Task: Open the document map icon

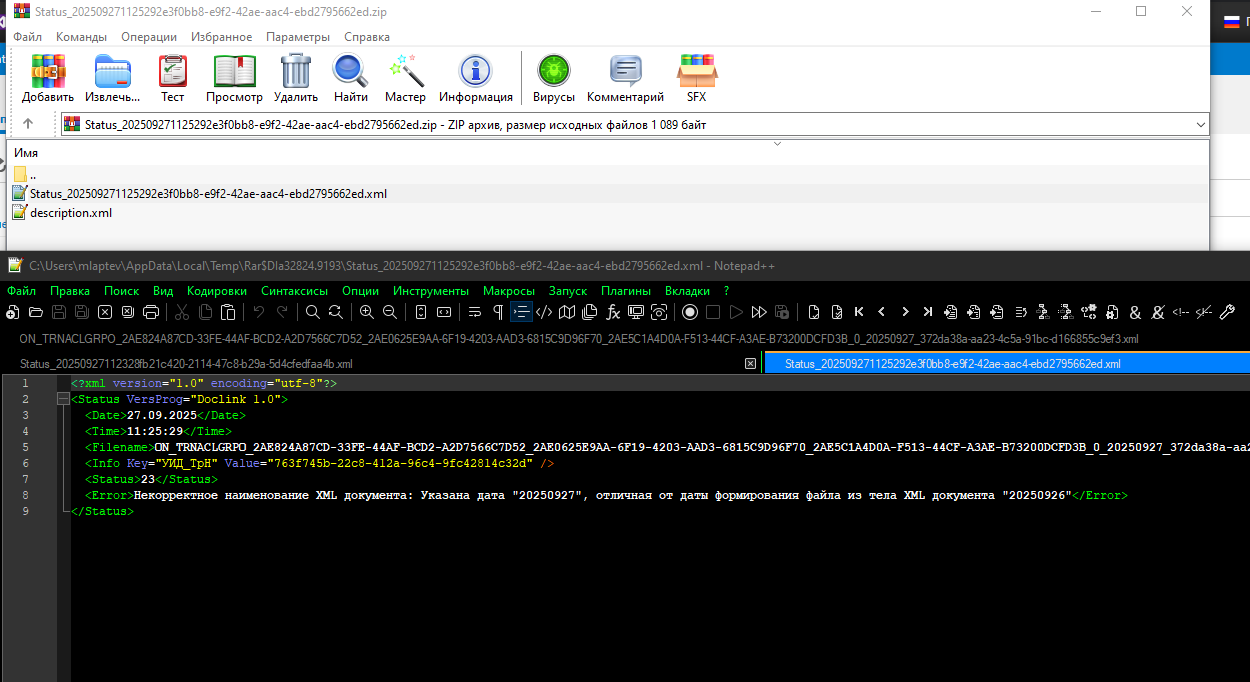Action: pos(567,312)
